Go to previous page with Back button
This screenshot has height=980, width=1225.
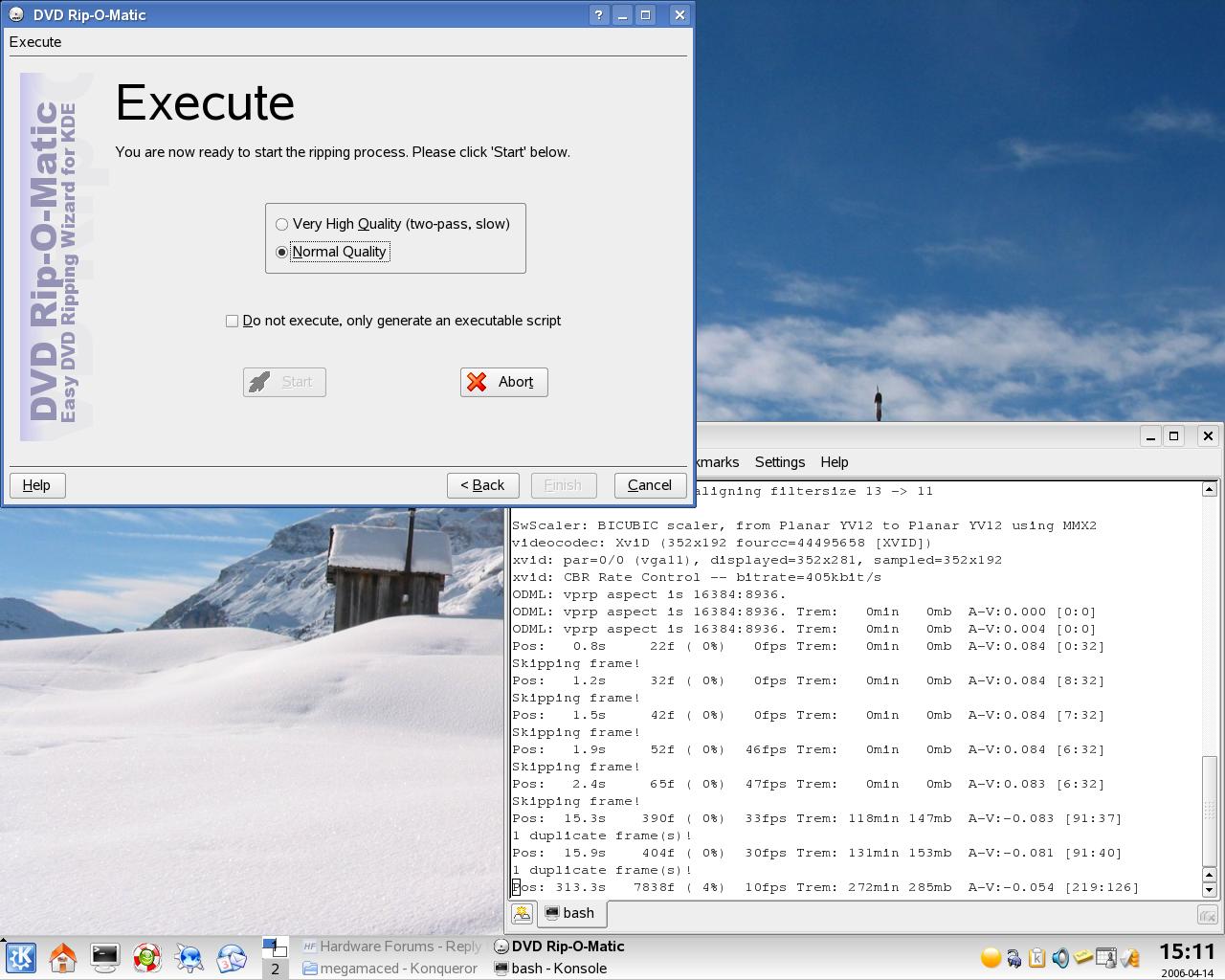coord(482,485)
